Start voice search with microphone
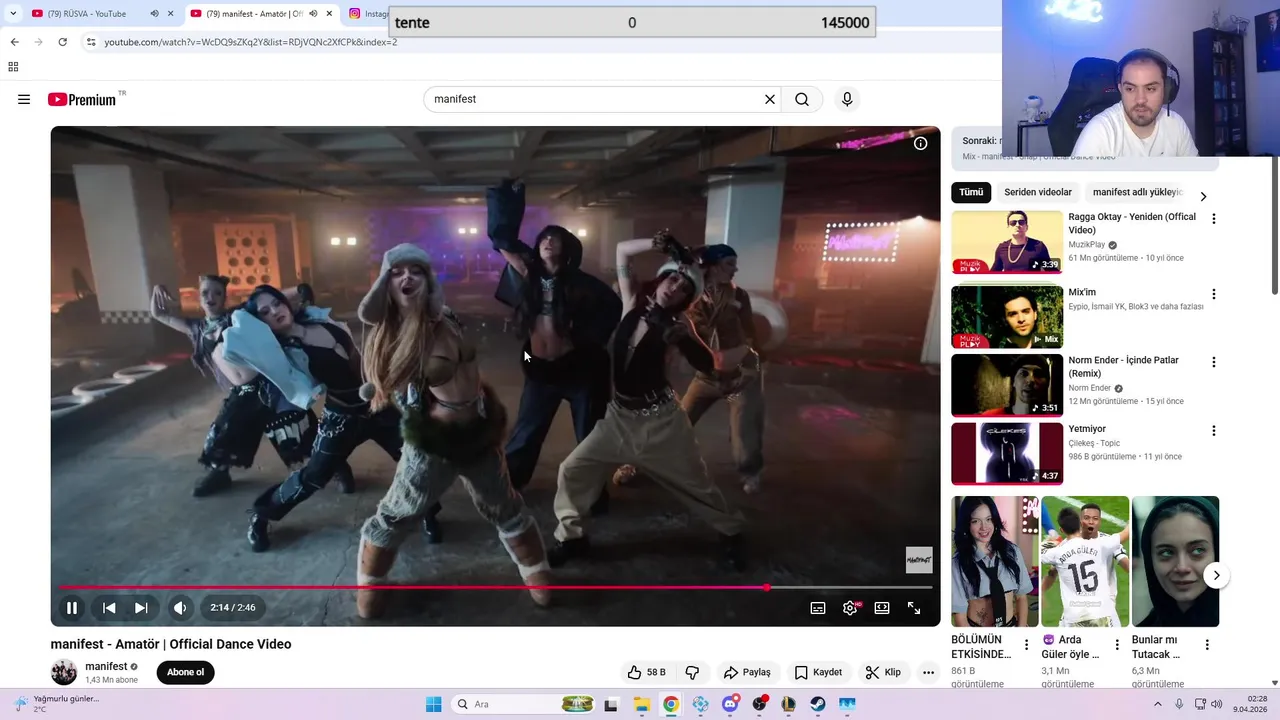 click(x=847, y=99)
